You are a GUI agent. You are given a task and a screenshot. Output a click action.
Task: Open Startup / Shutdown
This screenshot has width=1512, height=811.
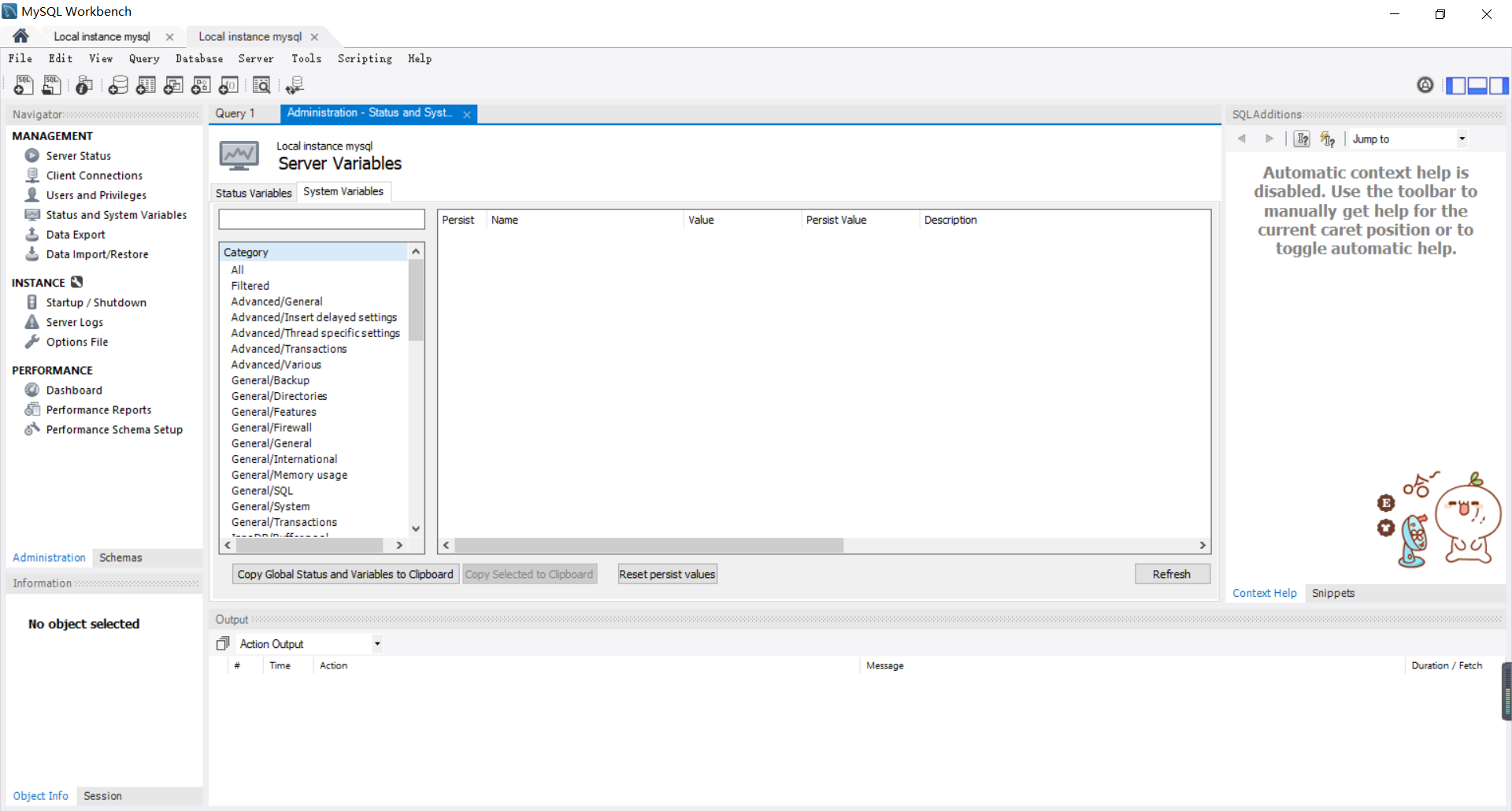96,302
